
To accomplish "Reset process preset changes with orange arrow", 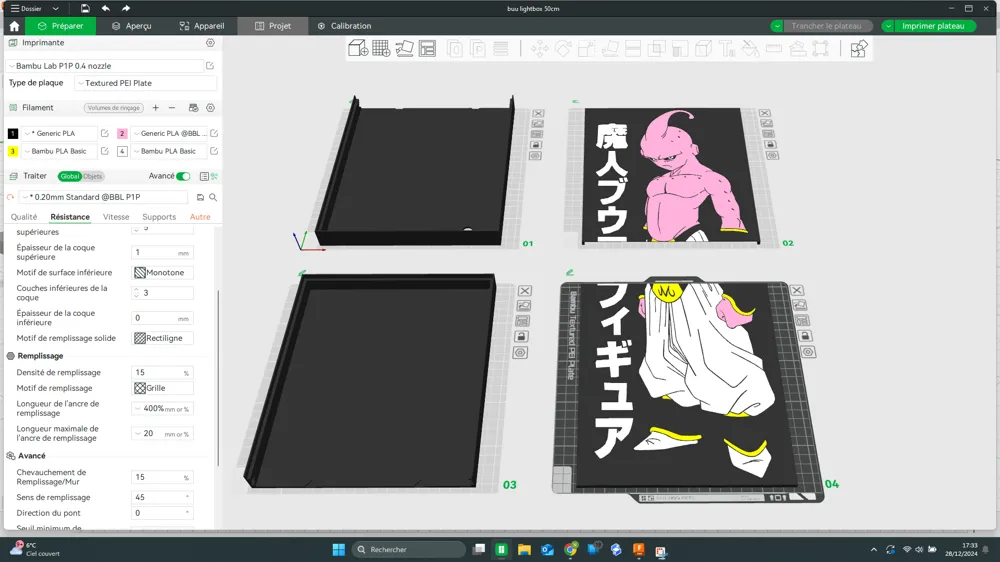I will click(x=11, y=197).
